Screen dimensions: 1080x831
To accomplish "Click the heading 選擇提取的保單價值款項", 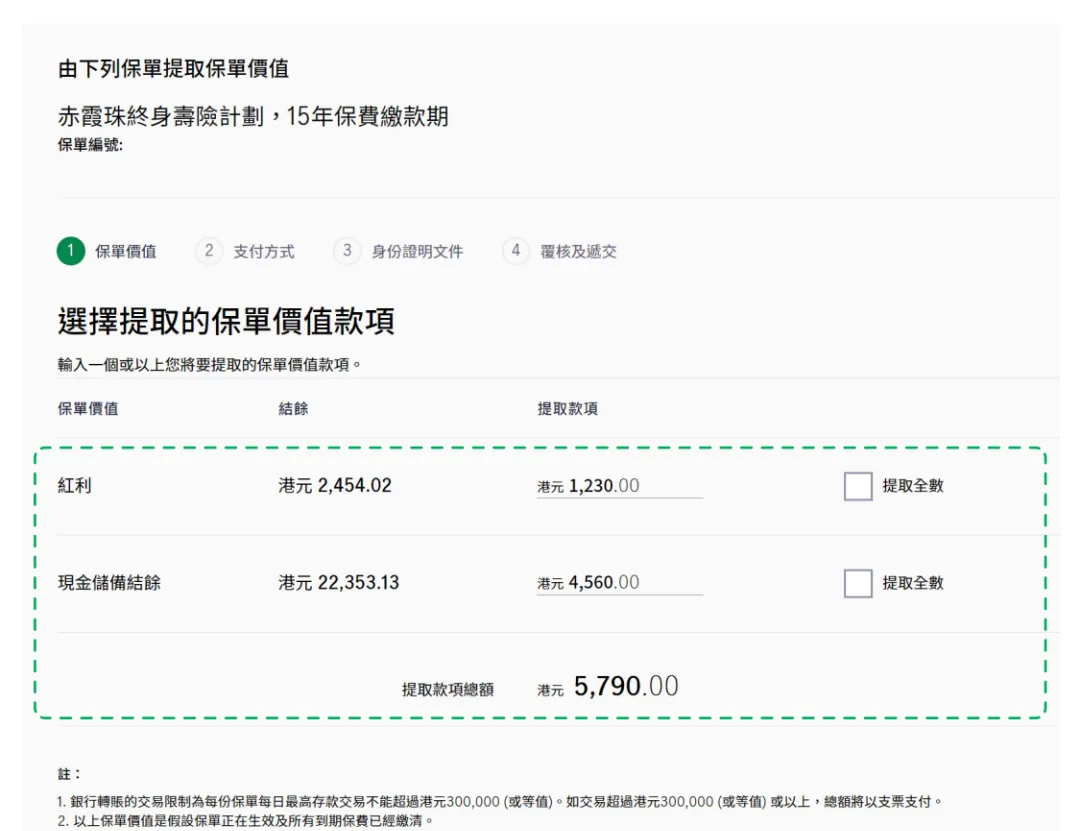I will coord(226,321).
